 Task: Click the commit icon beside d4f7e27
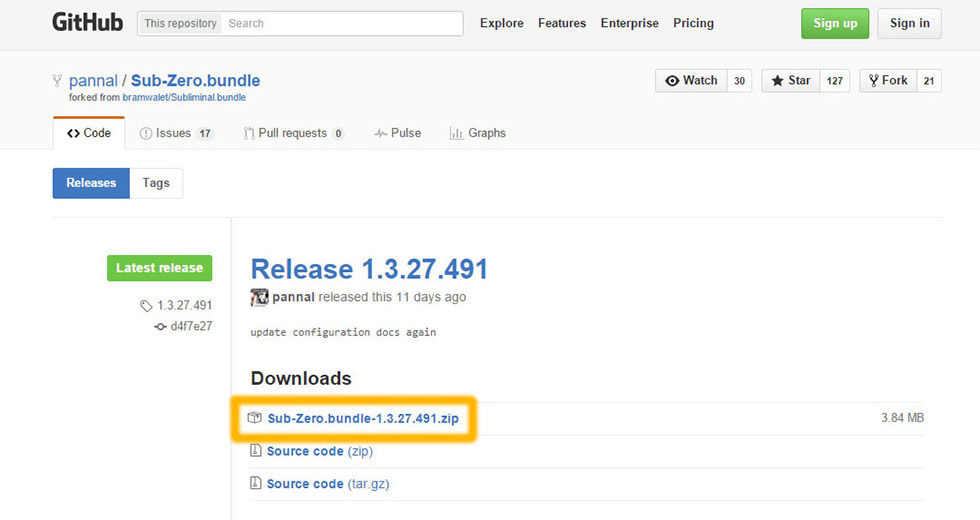click(x=160, y=326)
